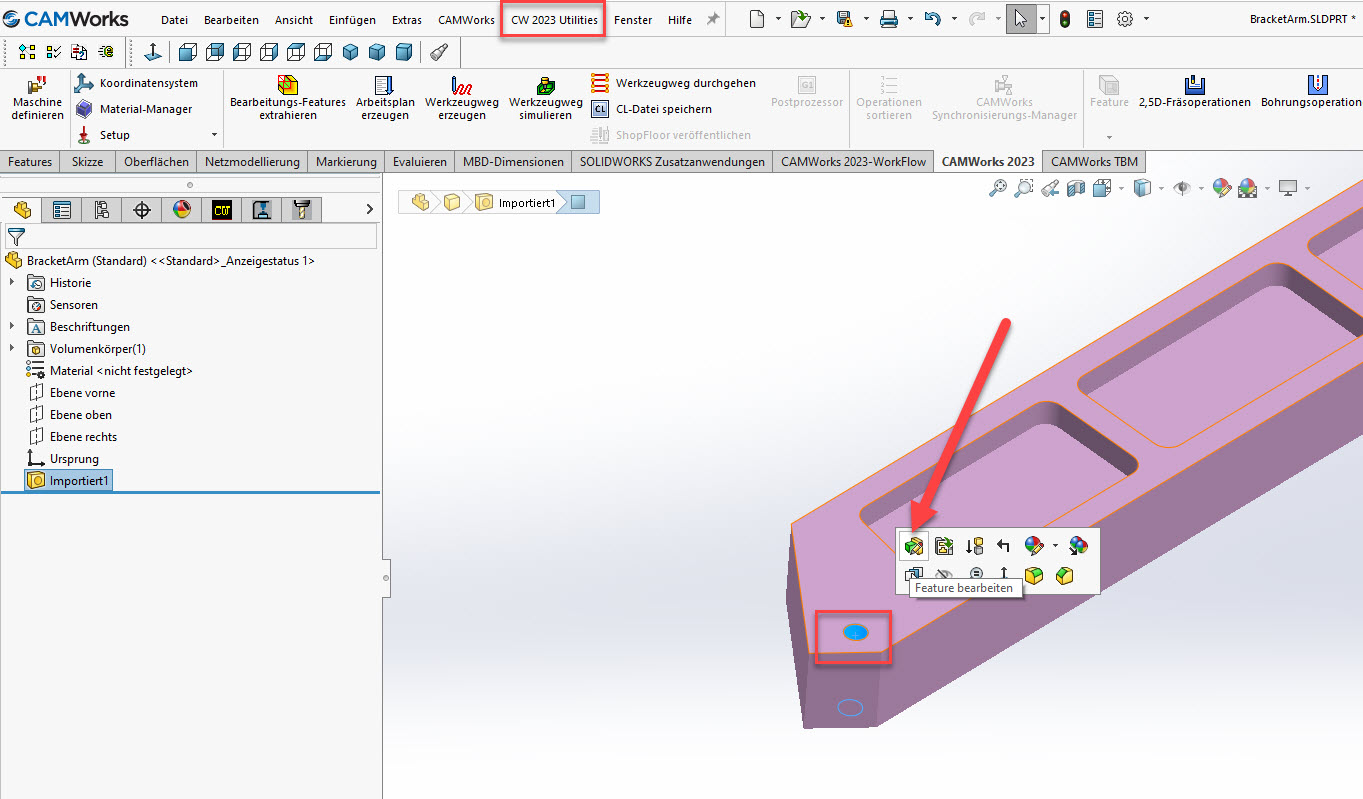Open the ConfigurationManager tab icon
Screen dimensions: 1363x799
click(x=102, y=209)
